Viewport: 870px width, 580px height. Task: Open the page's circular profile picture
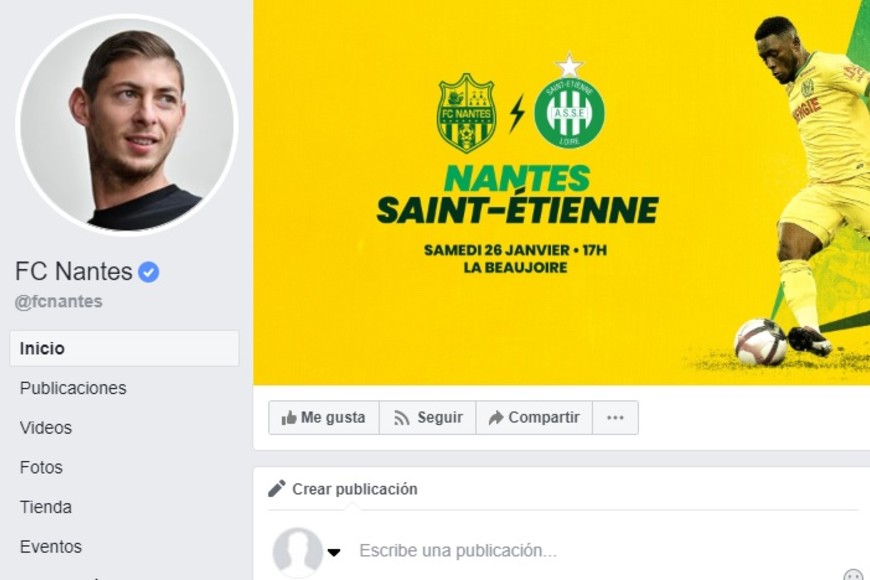tap(127, 126)
